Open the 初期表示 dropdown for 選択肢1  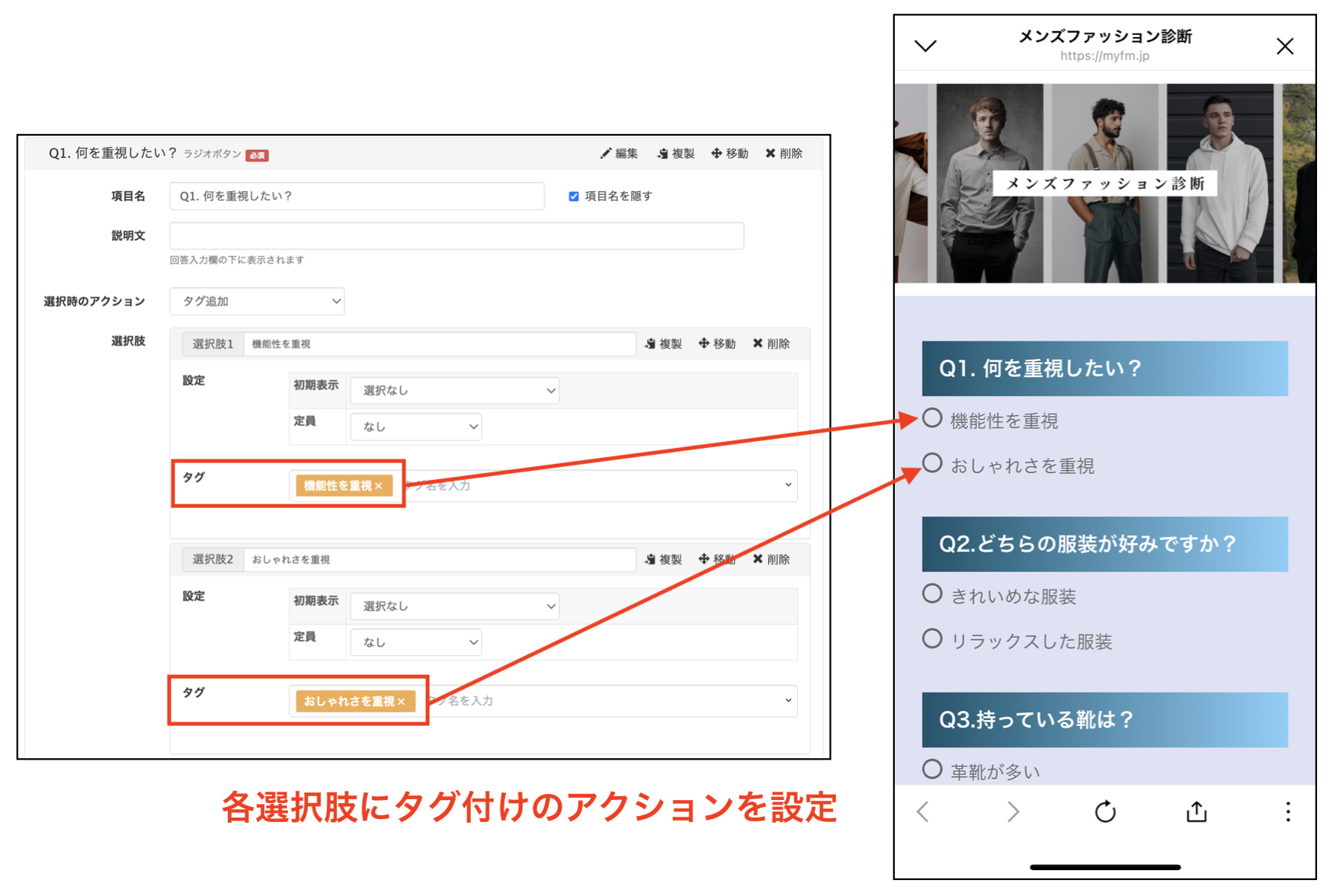(x=454, y=390)
